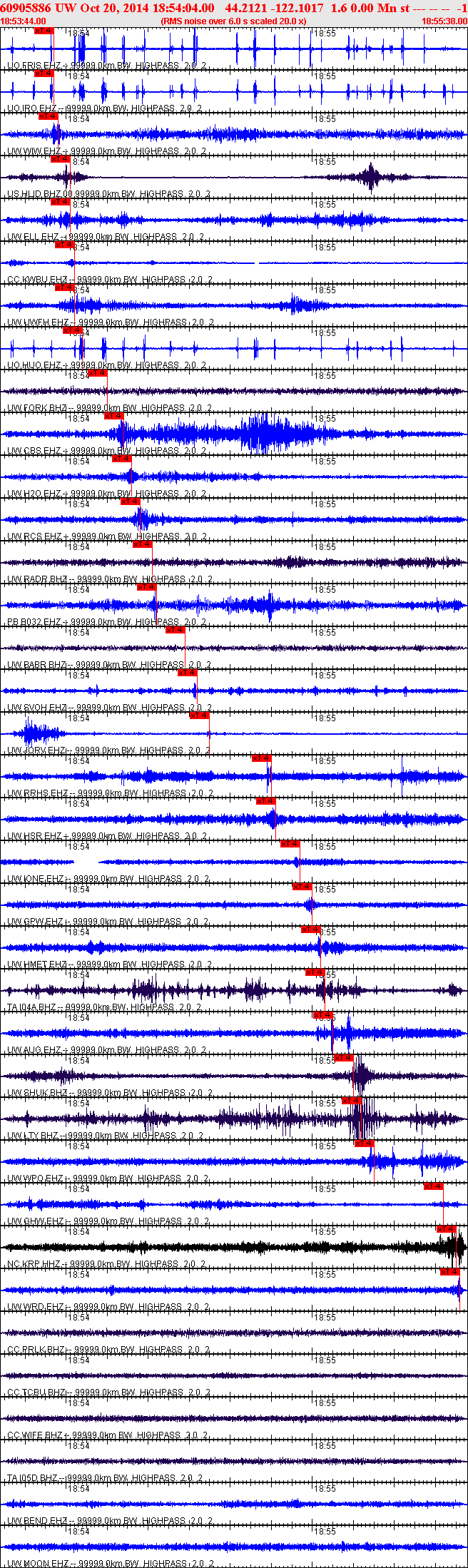Click the pick marker on UW ELL trace
The width and height of the screenshot is (468, 1568).
point(61,202)
